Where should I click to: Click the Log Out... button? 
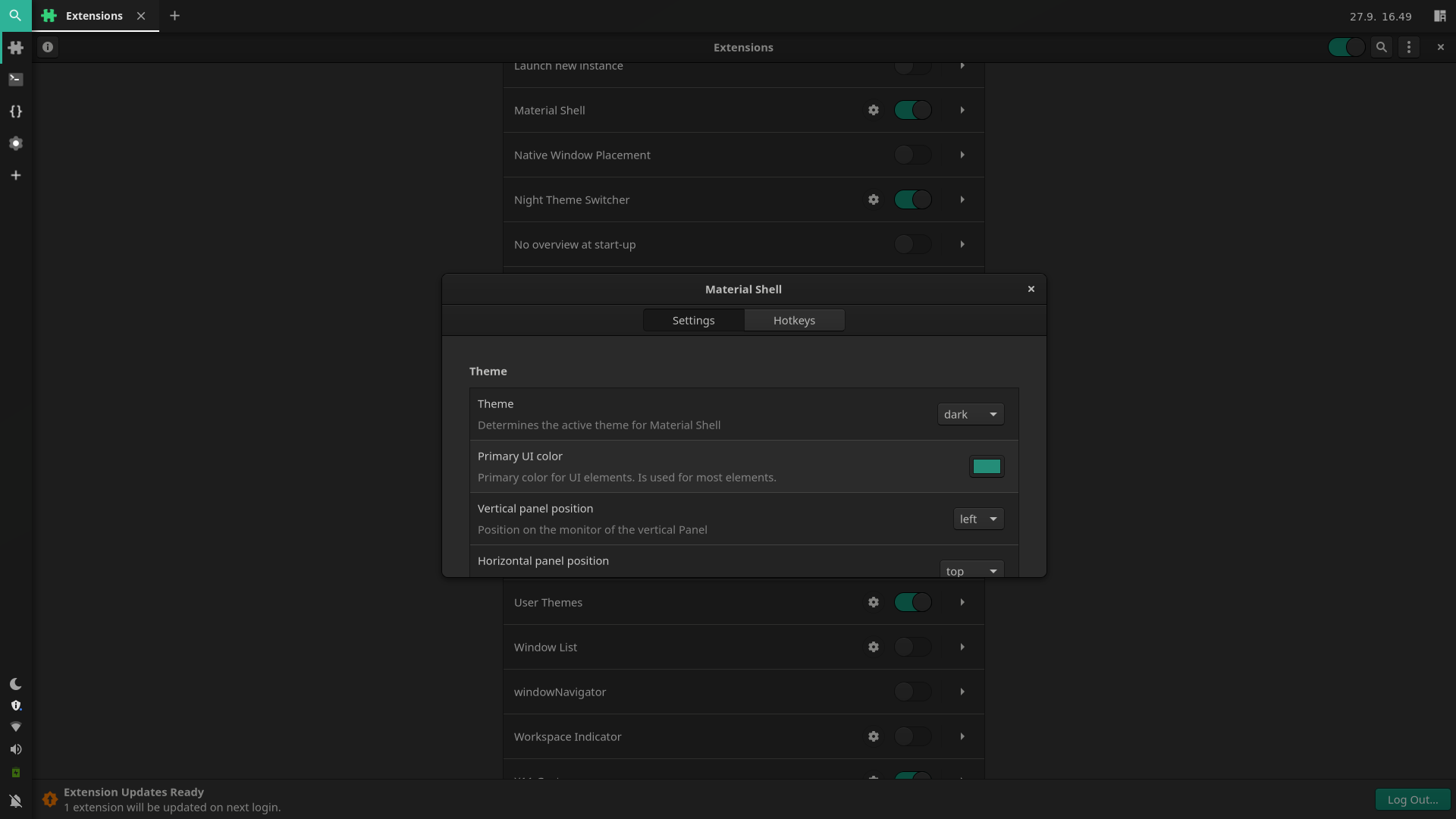pyautogui.click(x=1413, y=799)
